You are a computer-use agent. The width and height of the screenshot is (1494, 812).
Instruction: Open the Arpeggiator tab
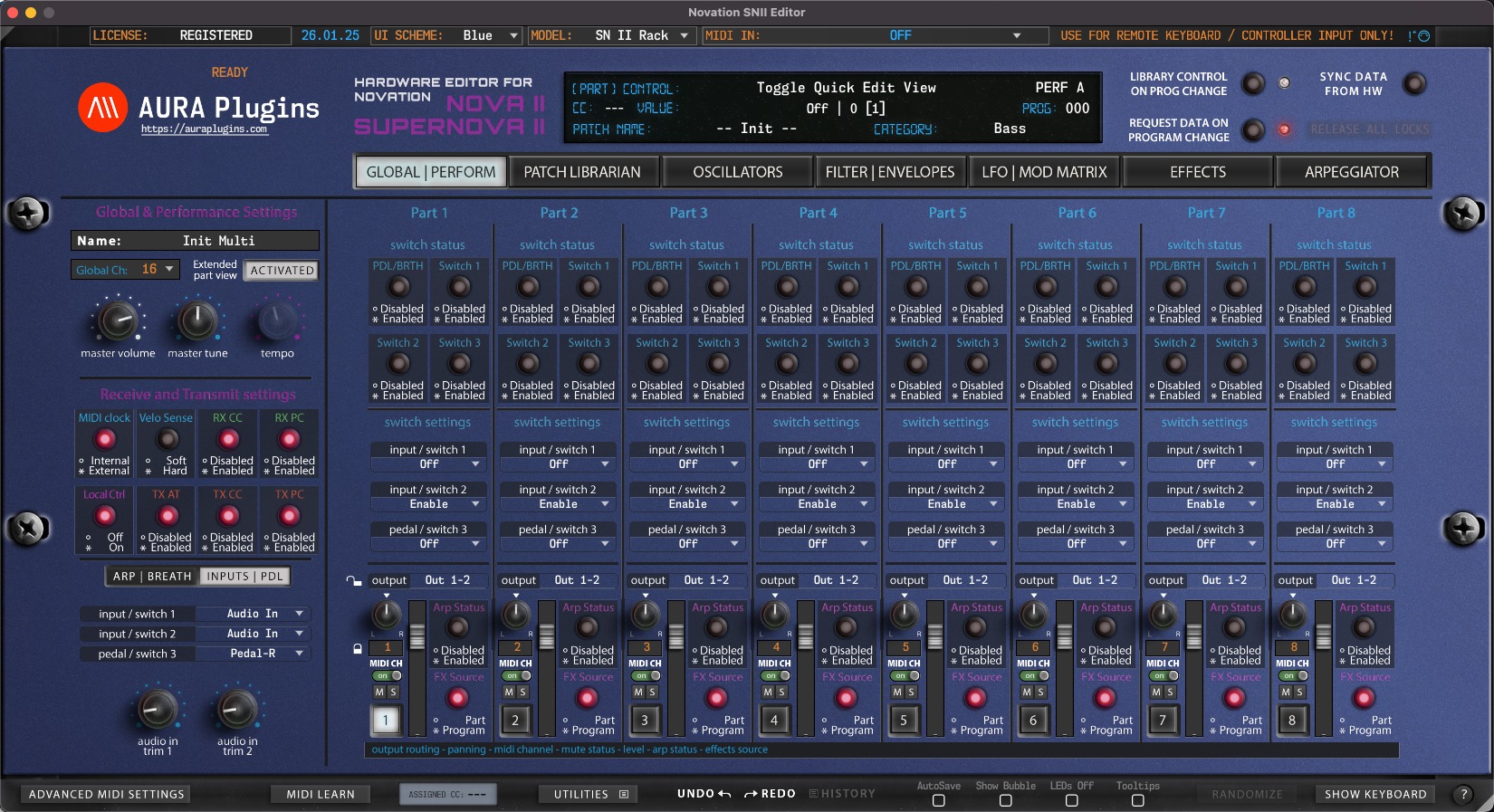(x=1351, y=172)
